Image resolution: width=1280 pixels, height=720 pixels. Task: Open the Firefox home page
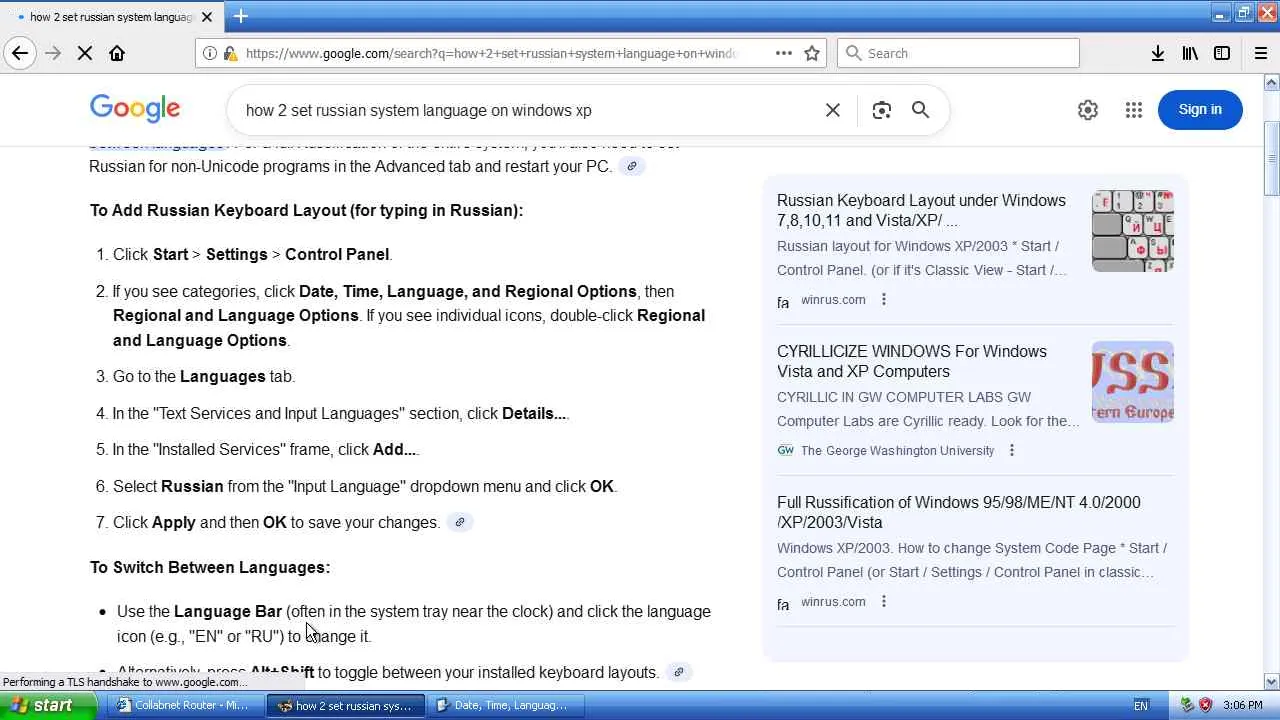[117, 53]
